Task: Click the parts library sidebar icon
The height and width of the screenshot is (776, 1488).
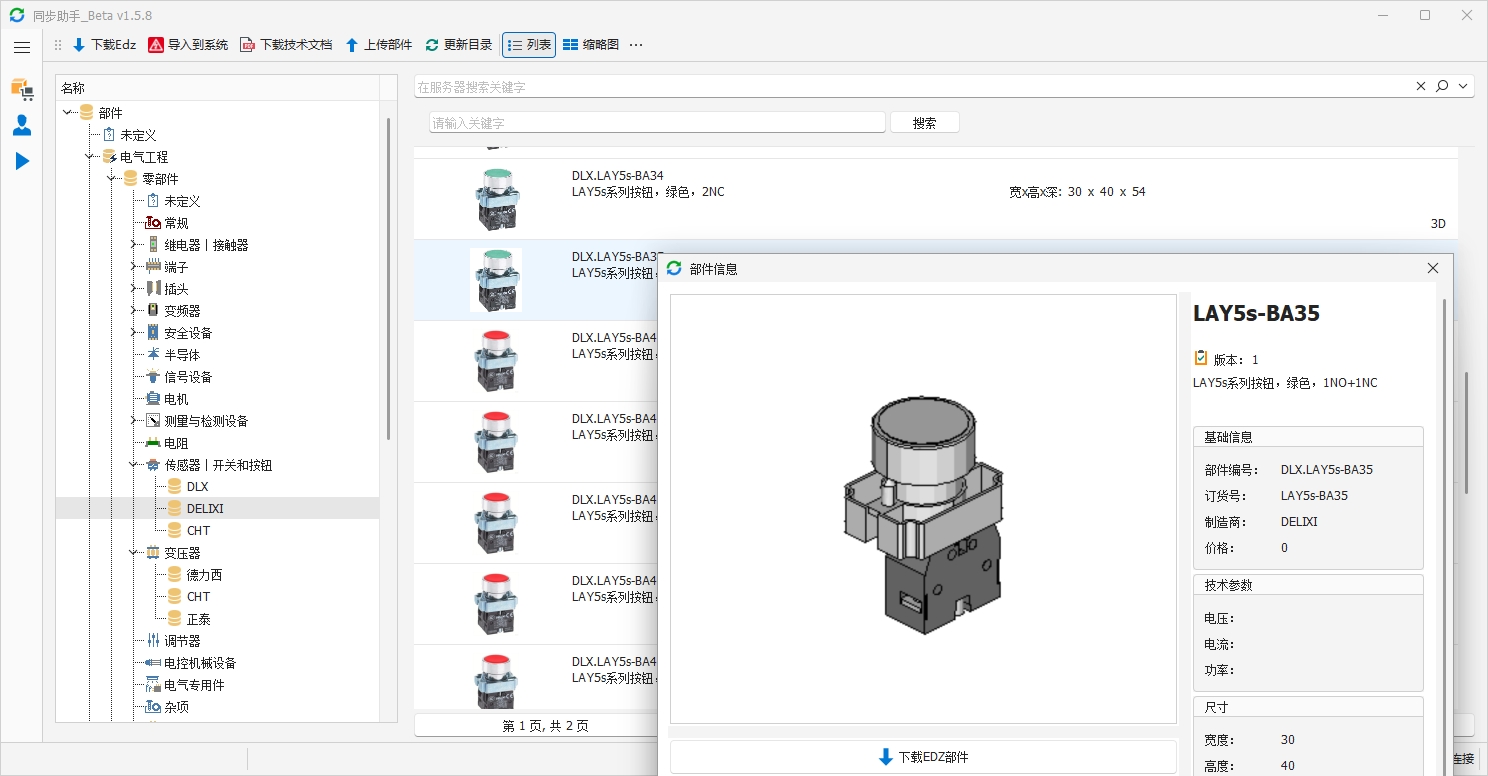Action: pyautogui.click(x=22, y=89)
